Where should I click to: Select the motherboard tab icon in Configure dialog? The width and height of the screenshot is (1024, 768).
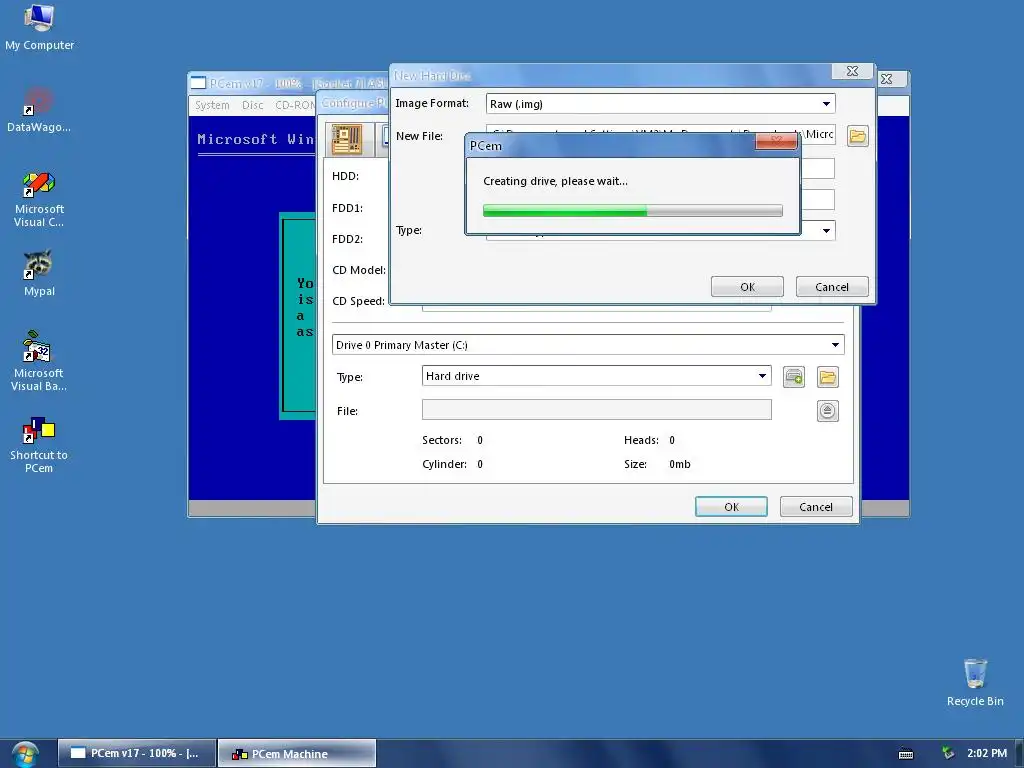[347, 139]
